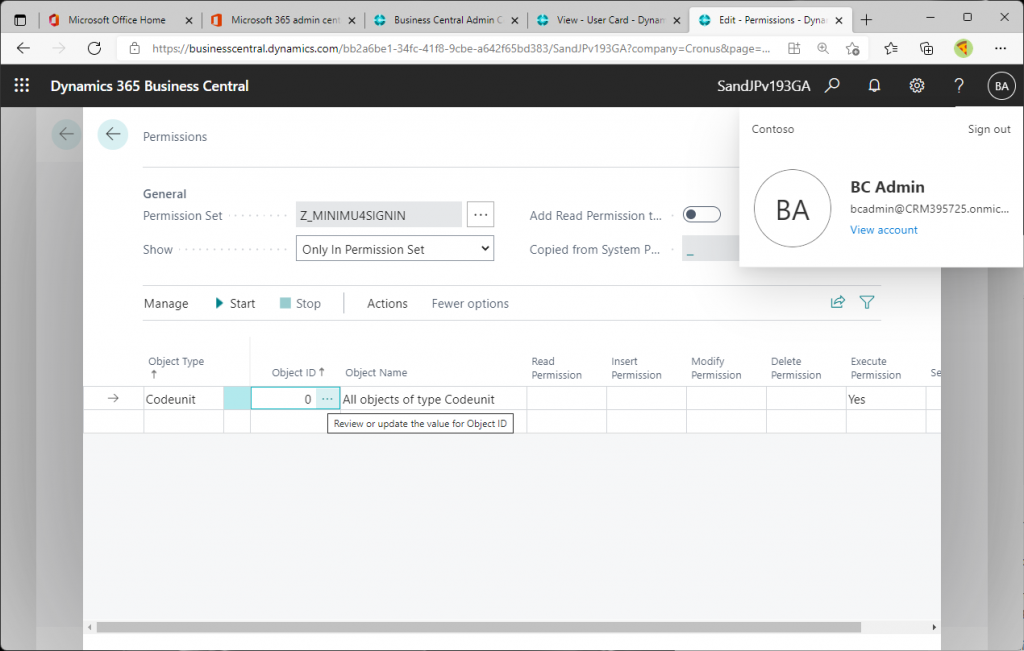Click Start recording button

(x=235, y=303)
